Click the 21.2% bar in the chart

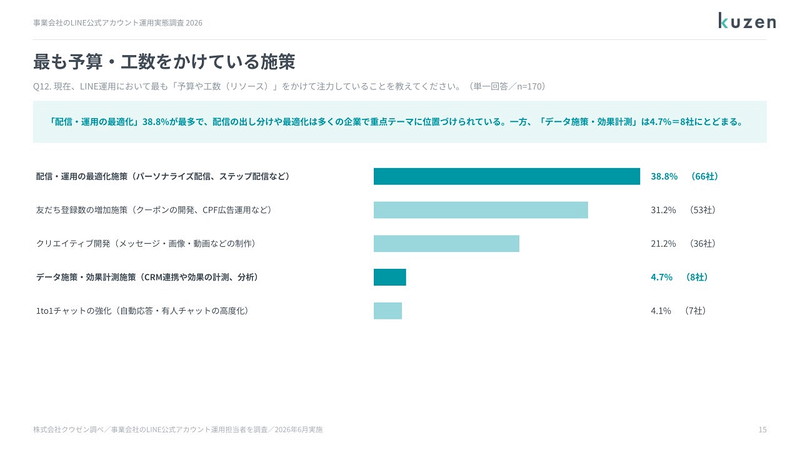(x=446, y=243)
